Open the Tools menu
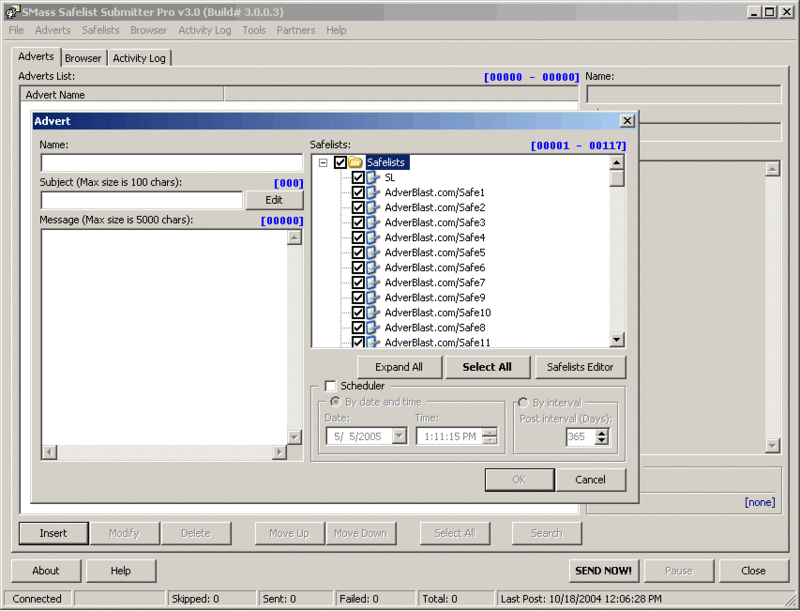 click(254, 30)
